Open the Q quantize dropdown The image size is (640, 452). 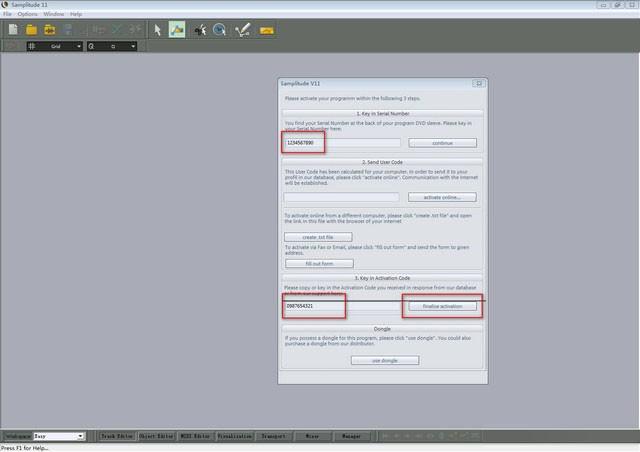(132, 46)
